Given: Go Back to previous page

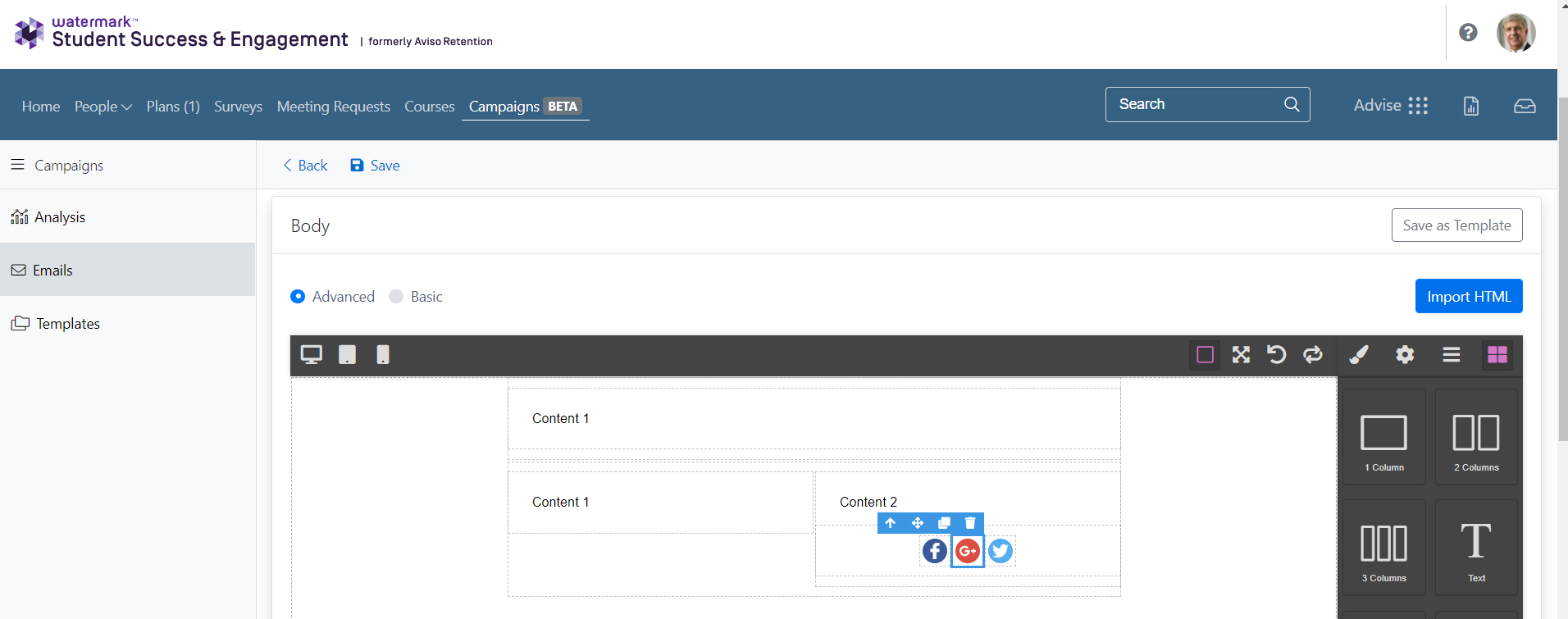Looking at the screenshot, I should click(x=305, y=166).
